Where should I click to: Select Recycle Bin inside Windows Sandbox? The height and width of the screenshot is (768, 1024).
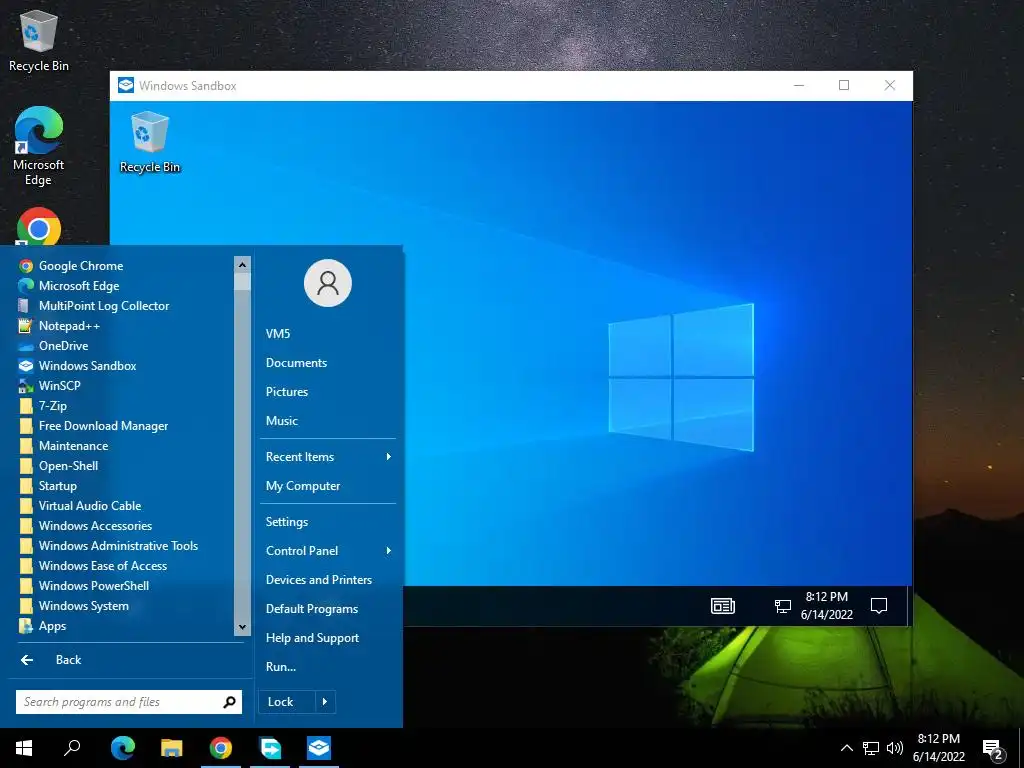click(x=150, y=142)
